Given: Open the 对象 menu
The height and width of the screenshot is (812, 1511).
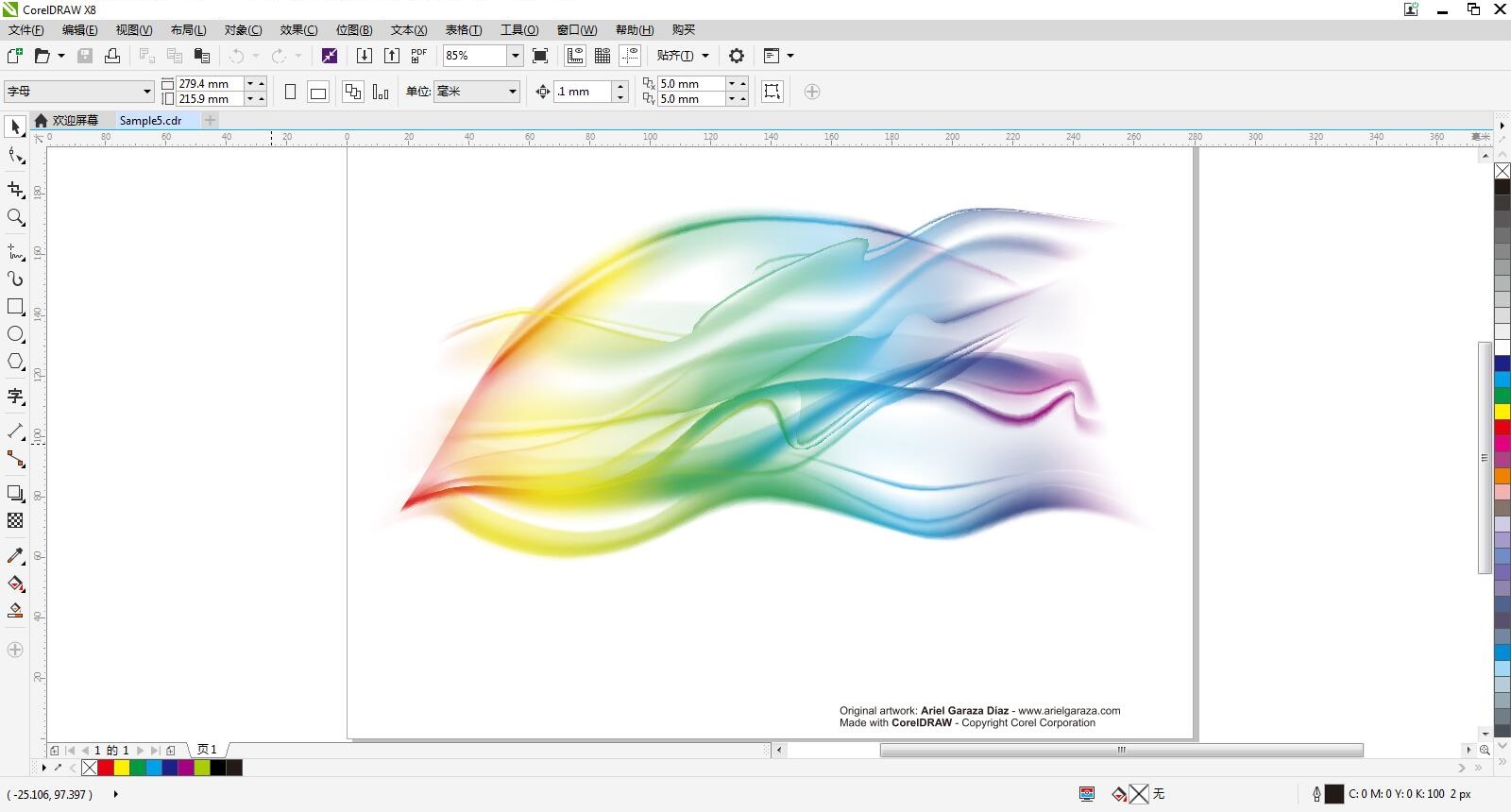Looking at the screenshot, I should pyautogui.click(x=243, y=30).
